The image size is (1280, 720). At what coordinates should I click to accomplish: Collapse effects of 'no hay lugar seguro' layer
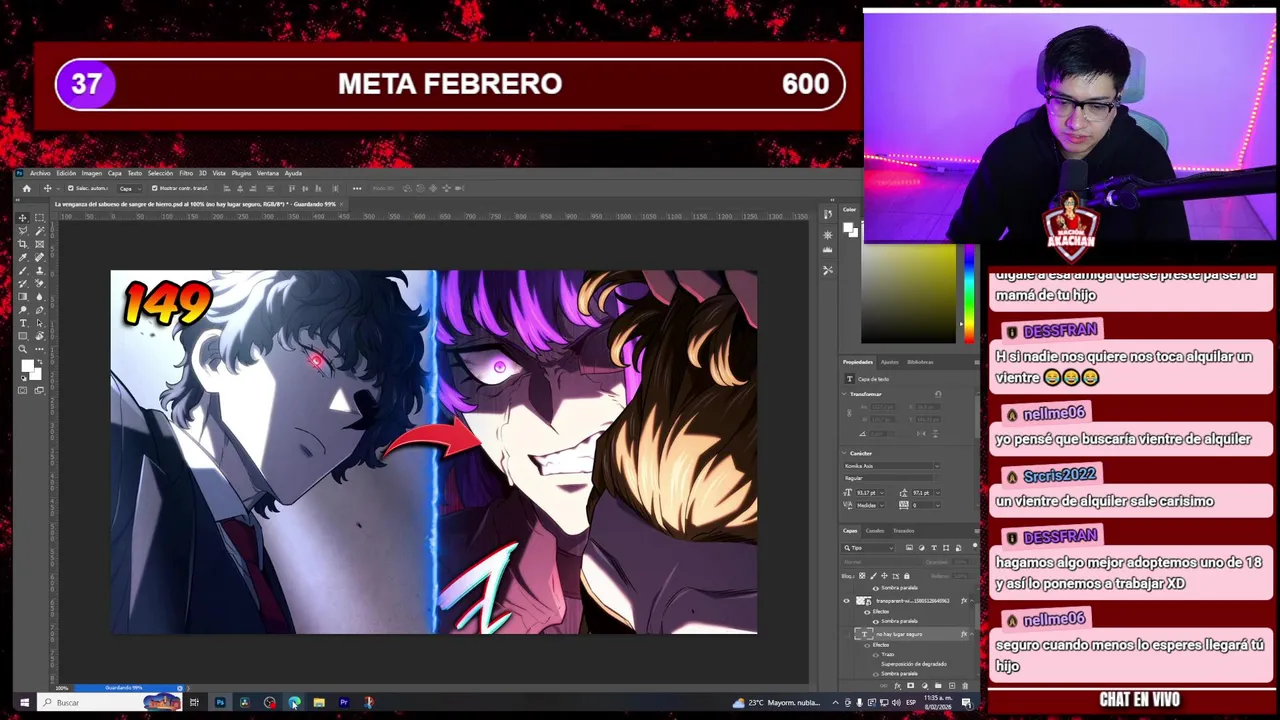(972, 634)
